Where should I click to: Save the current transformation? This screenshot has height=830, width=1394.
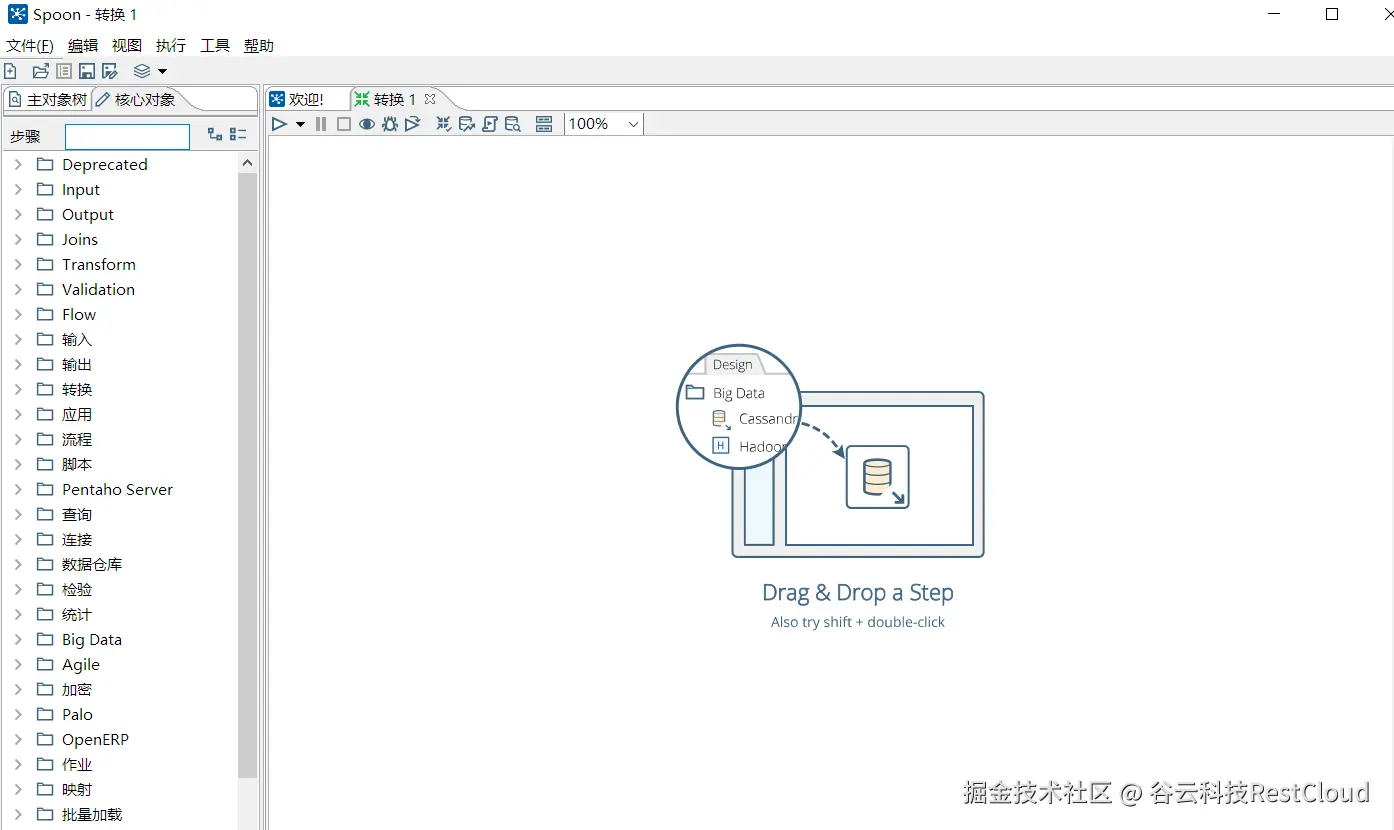tap(87, 71)
